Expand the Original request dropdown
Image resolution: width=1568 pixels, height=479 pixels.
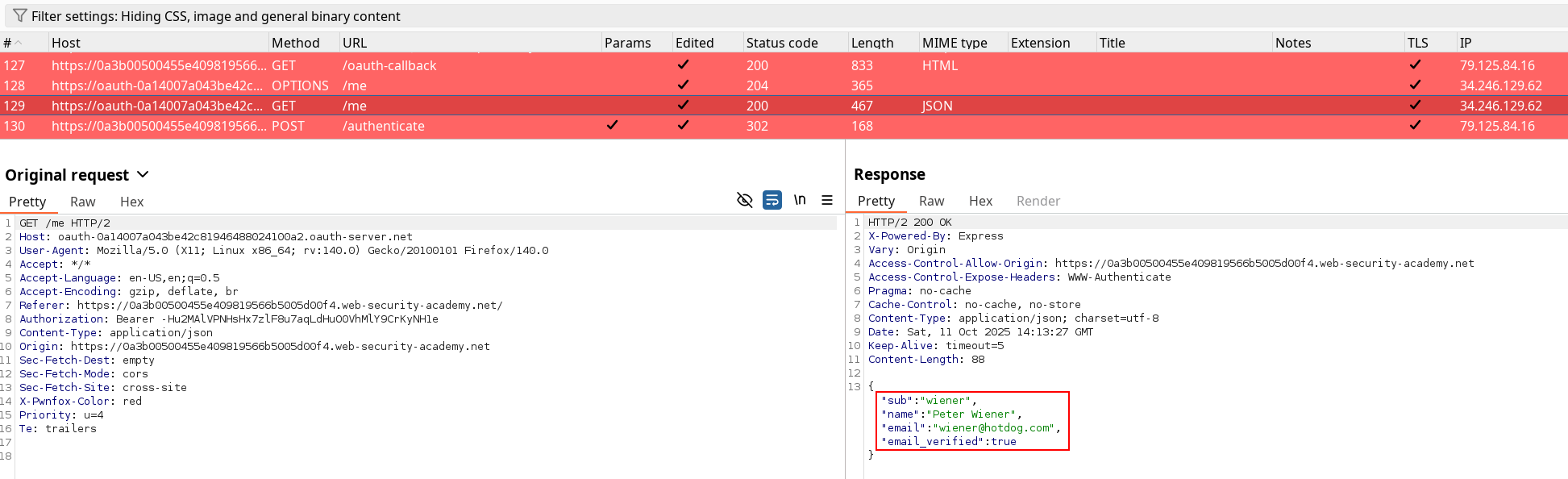point(143,175)
